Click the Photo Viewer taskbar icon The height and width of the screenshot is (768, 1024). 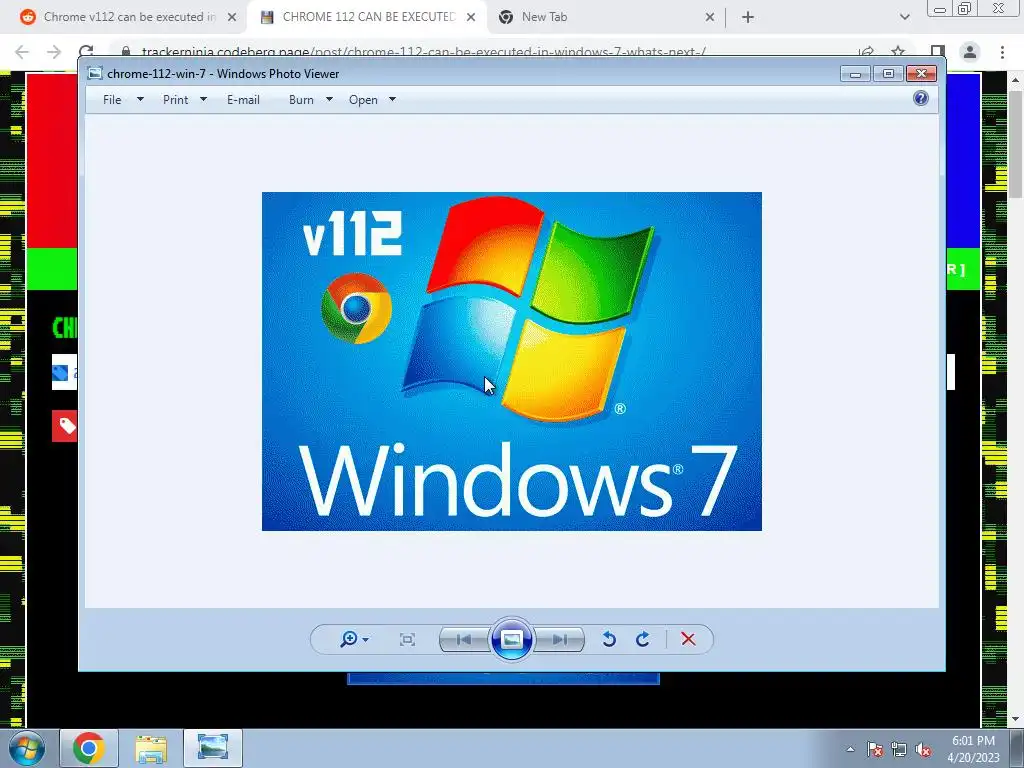click(x=213, y=748)
